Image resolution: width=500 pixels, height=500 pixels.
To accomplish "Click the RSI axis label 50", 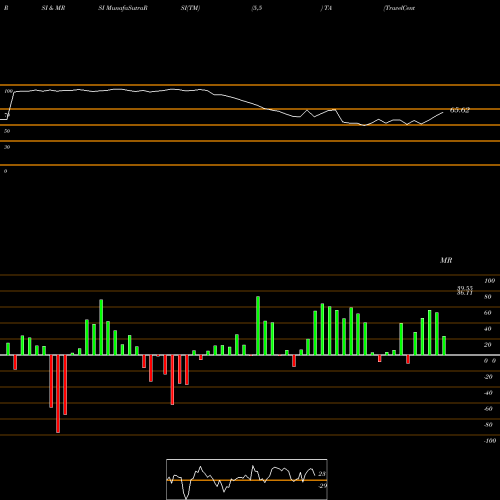I will tap(7, 131).
